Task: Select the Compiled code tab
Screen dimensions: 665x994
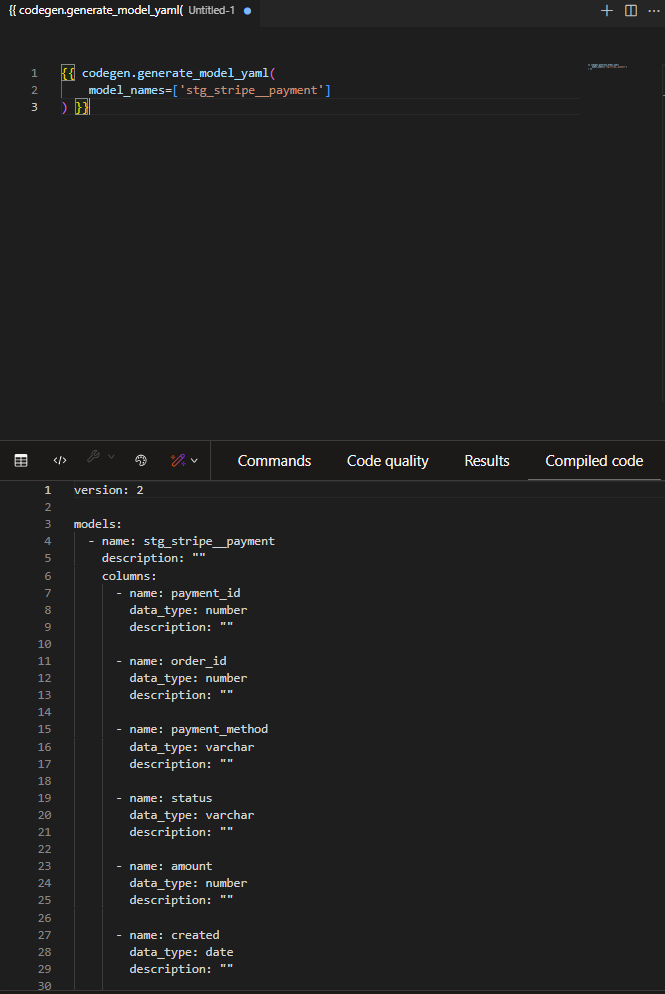Action: pyautogui.click(x=594, y=461)
